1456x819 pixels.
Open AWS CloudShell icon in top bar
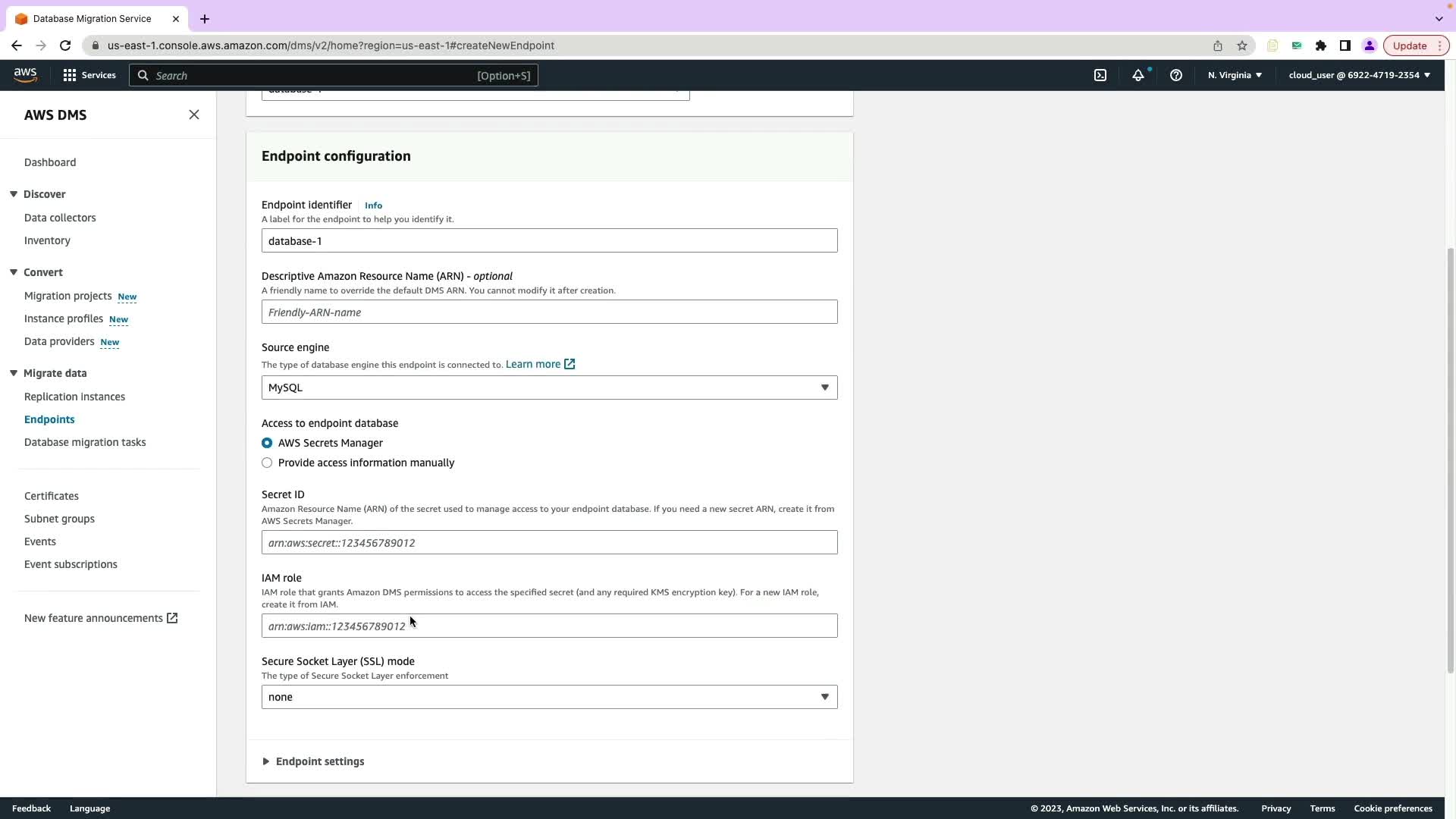(x=1100, y=75)
